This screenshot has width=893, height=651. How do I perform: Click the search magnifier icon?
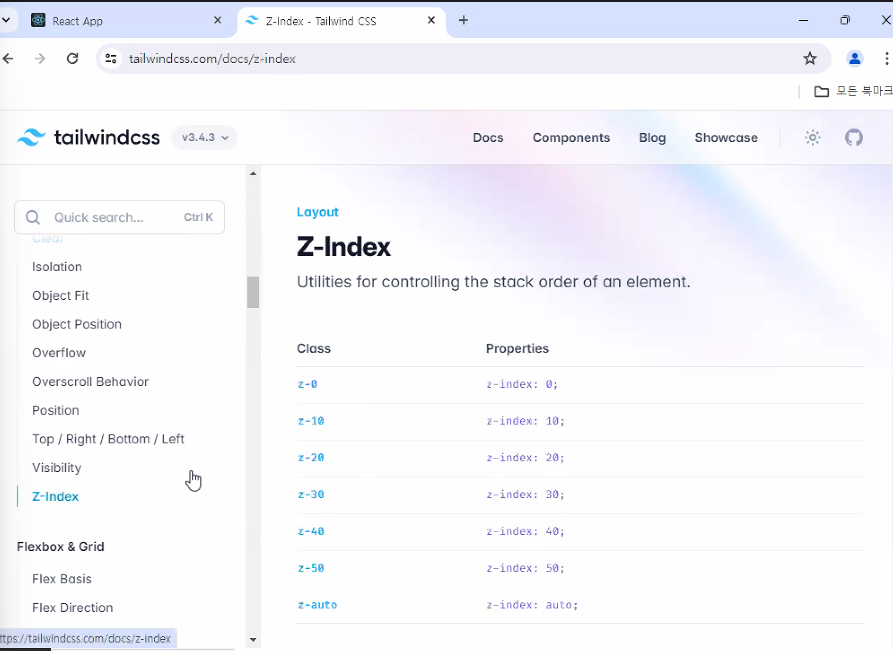tap(33, 217)
